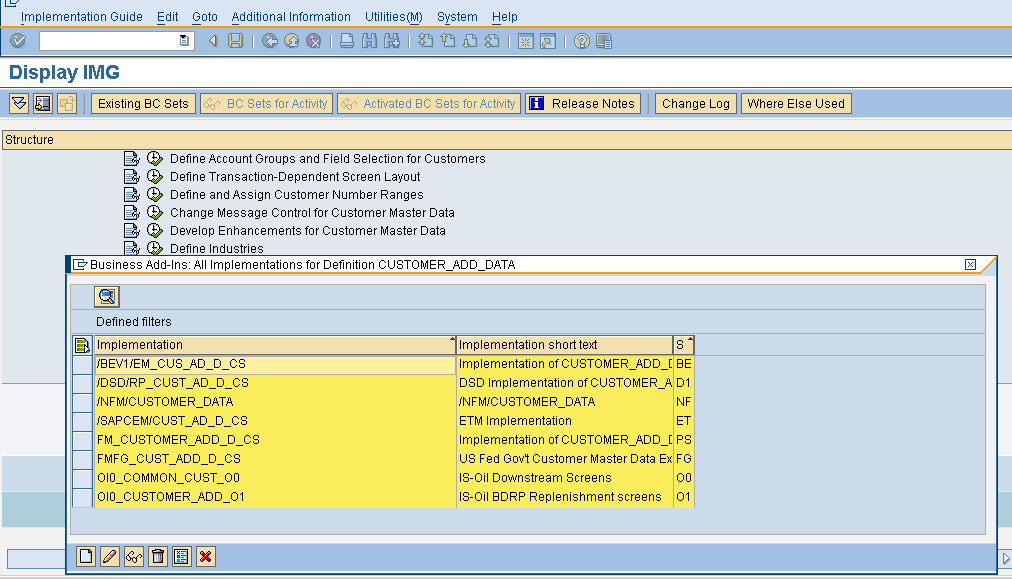Click the command field input box
1012x579 pixels.
(110, 41)
